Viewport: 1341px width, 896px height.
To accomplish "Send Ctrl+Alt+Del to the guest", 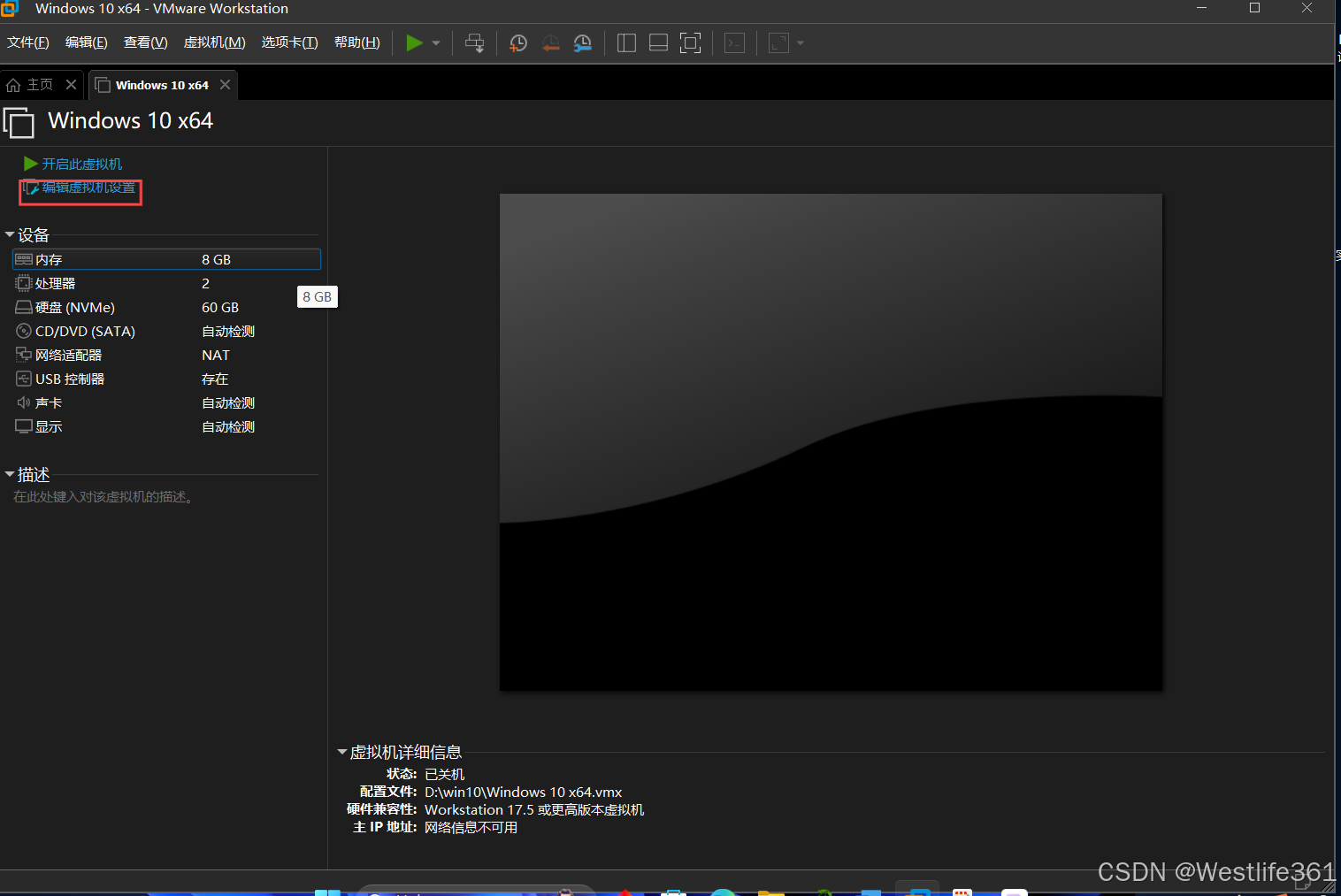I will [474, 42].
